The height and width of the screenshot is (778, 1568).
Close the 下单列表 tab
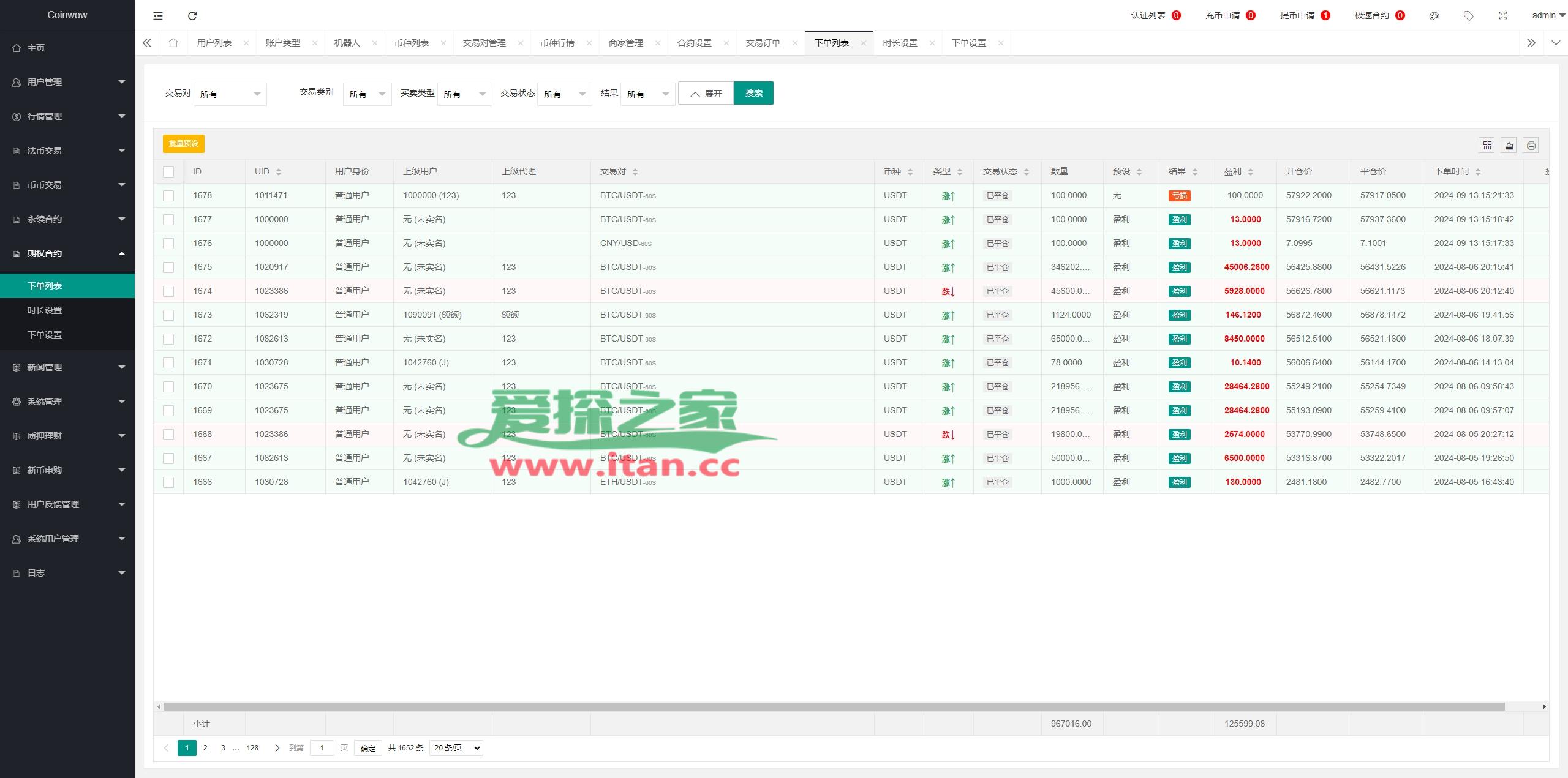click(864, 43)
